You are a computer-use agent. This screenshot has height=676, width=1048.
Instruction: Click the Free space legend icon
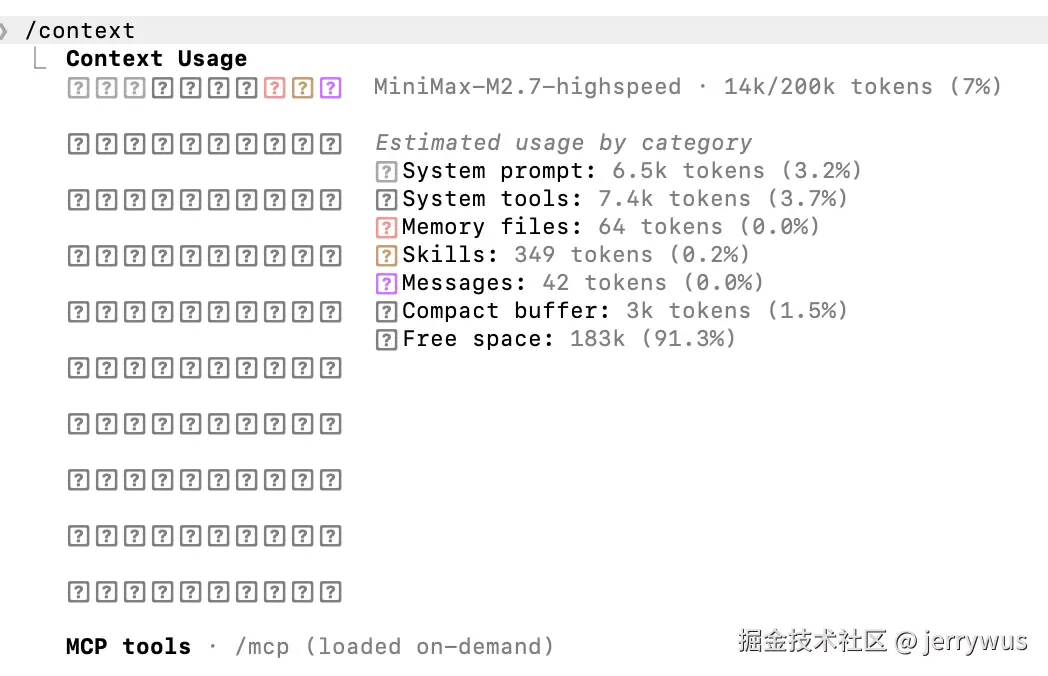click(x=386, y=340)
